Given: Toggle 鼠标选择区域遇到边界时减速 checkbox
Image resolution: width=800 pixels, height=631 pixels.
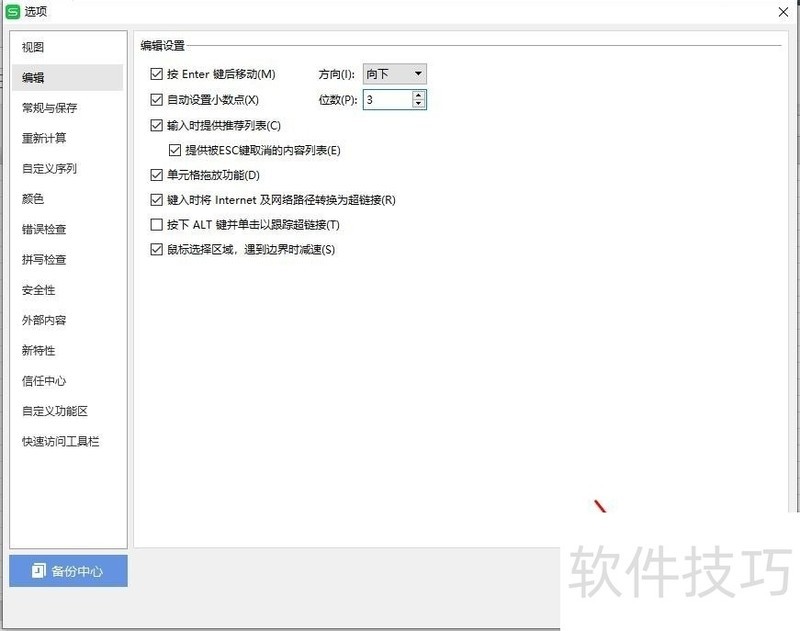Looking at the screenshot, I should click(157, 249).
